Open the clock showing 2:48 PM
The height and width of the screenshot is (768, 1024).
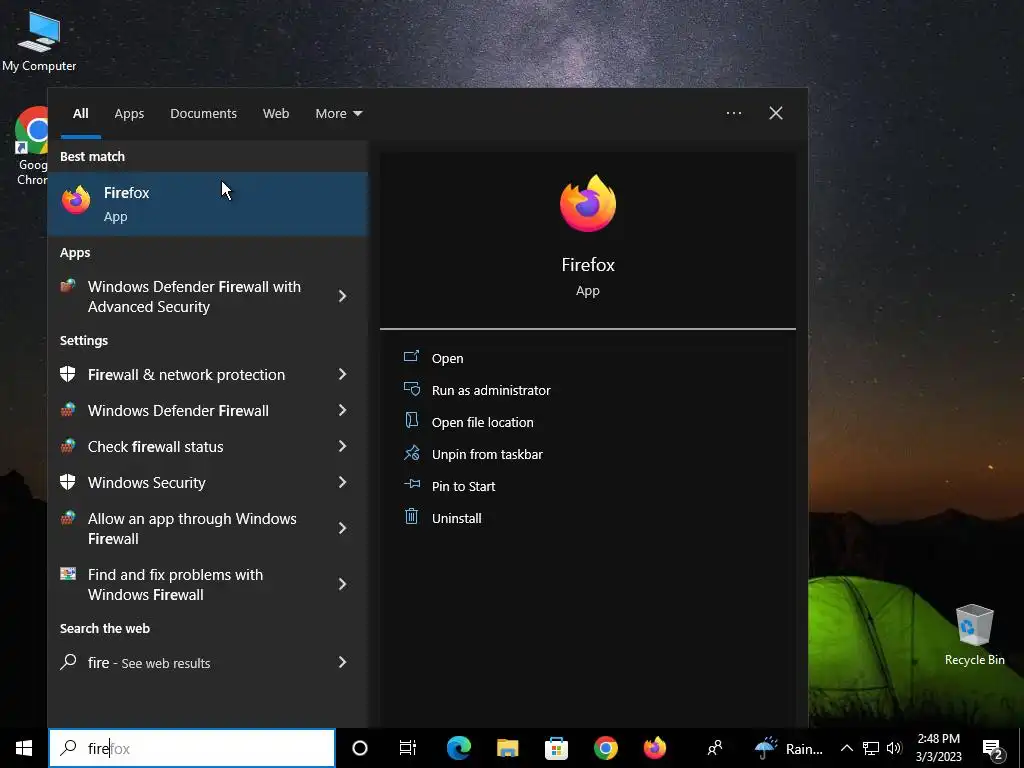pos(938,748)
